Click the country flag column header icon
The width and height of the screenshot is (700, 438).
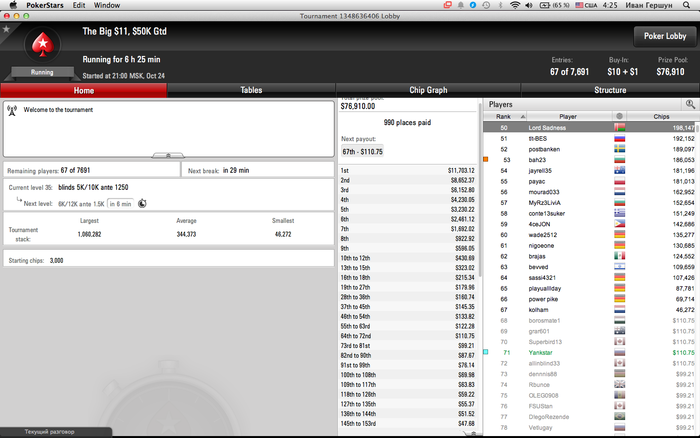tap(619, 116)
